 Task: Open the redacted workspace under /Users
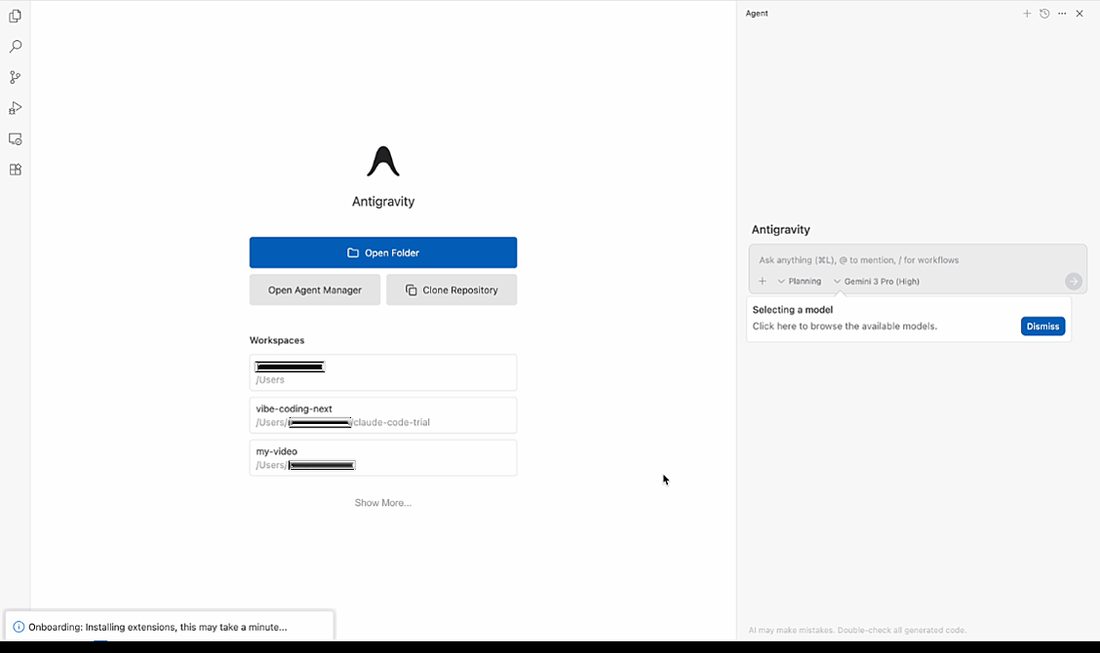[x=383, y=372]
